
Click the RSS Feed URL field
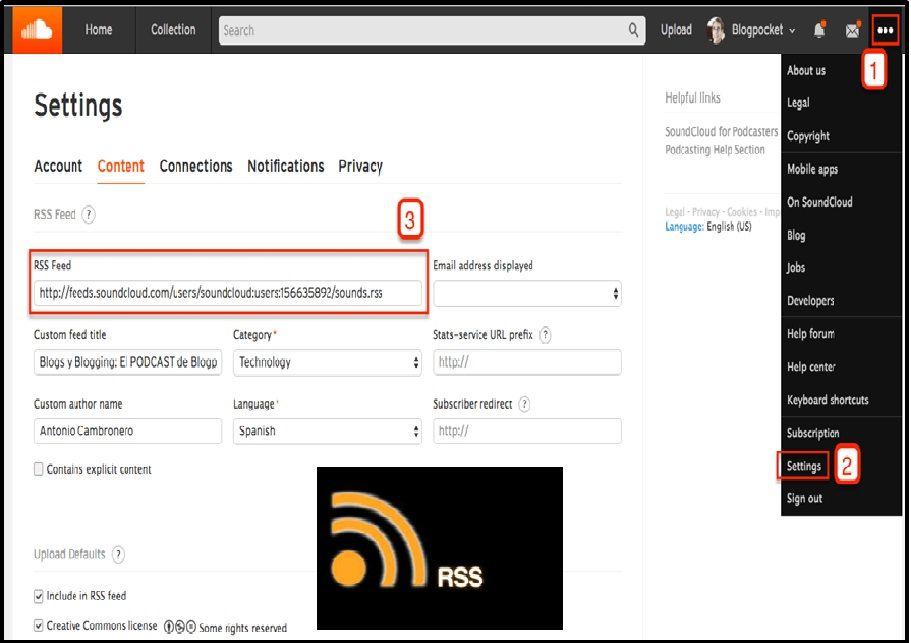tap(228, 293)
